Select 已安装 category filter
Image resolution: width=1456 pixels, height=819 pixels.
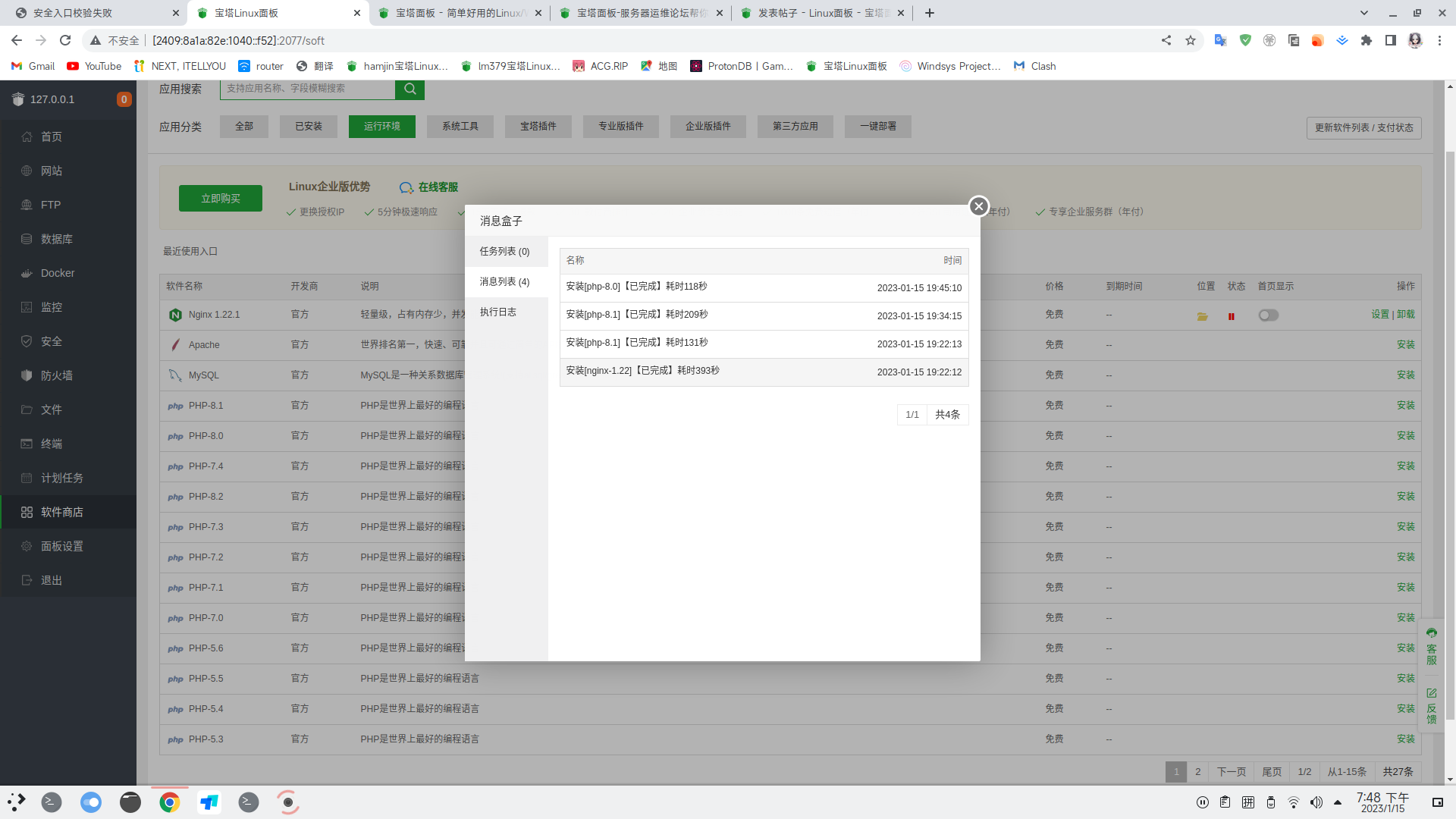309,127
